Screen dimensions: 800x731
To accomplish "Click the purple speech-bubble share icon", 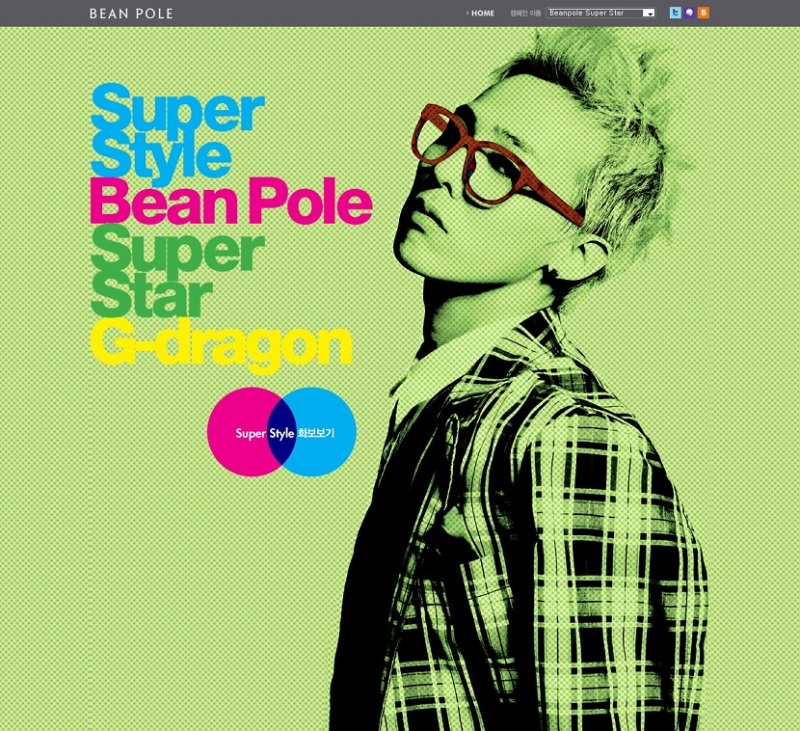I will coord(689,13).
